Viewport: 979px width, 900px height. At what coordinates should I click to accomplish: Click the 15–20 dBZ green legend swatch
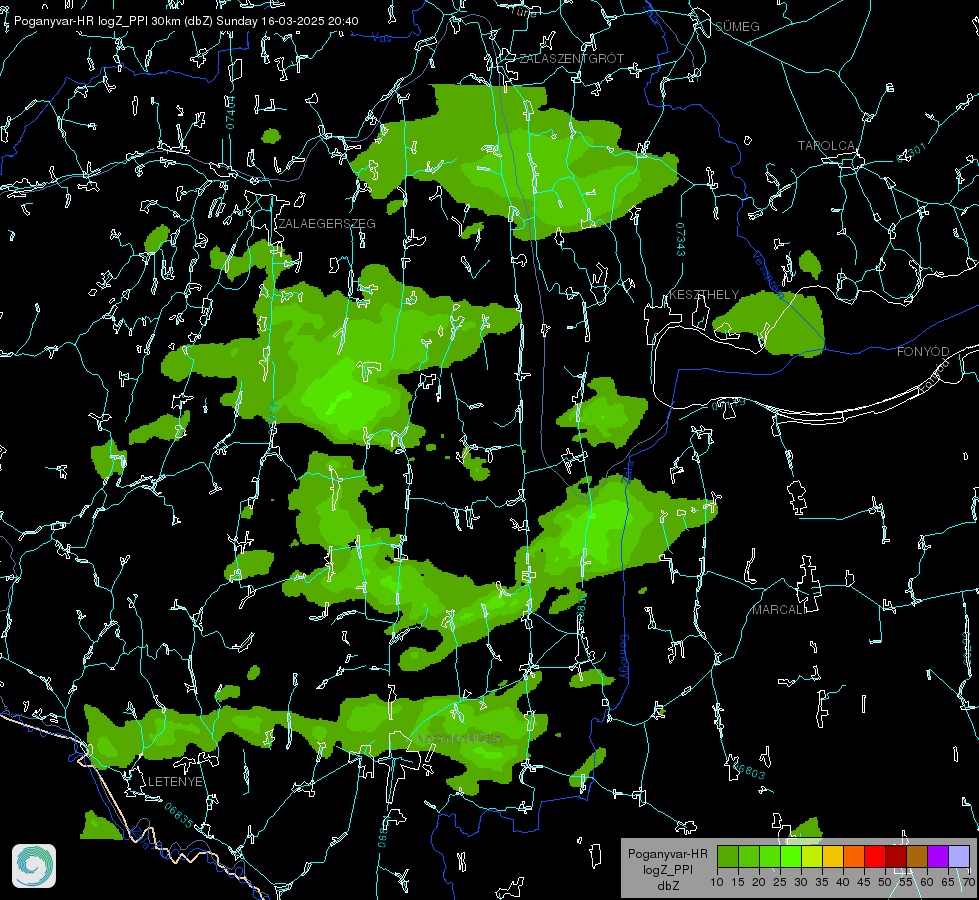749,856
